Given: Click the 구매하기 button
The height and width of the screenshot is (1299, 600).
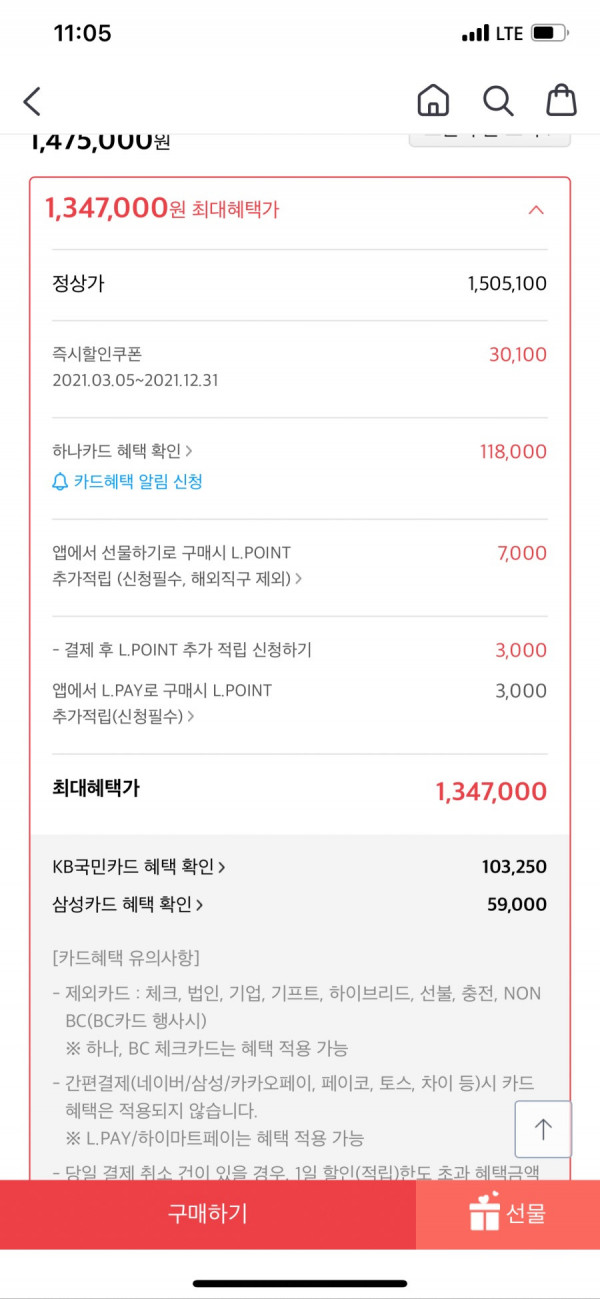Looking at the screenshot, I should pos(208,1214).
